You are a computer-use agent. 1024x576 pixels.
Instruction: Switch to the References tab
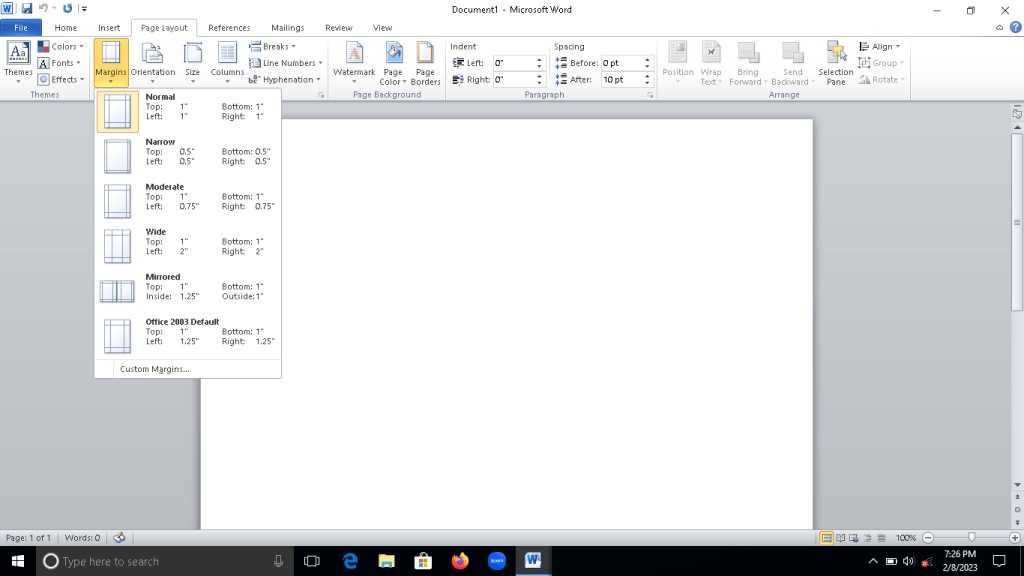coord(229,27)
